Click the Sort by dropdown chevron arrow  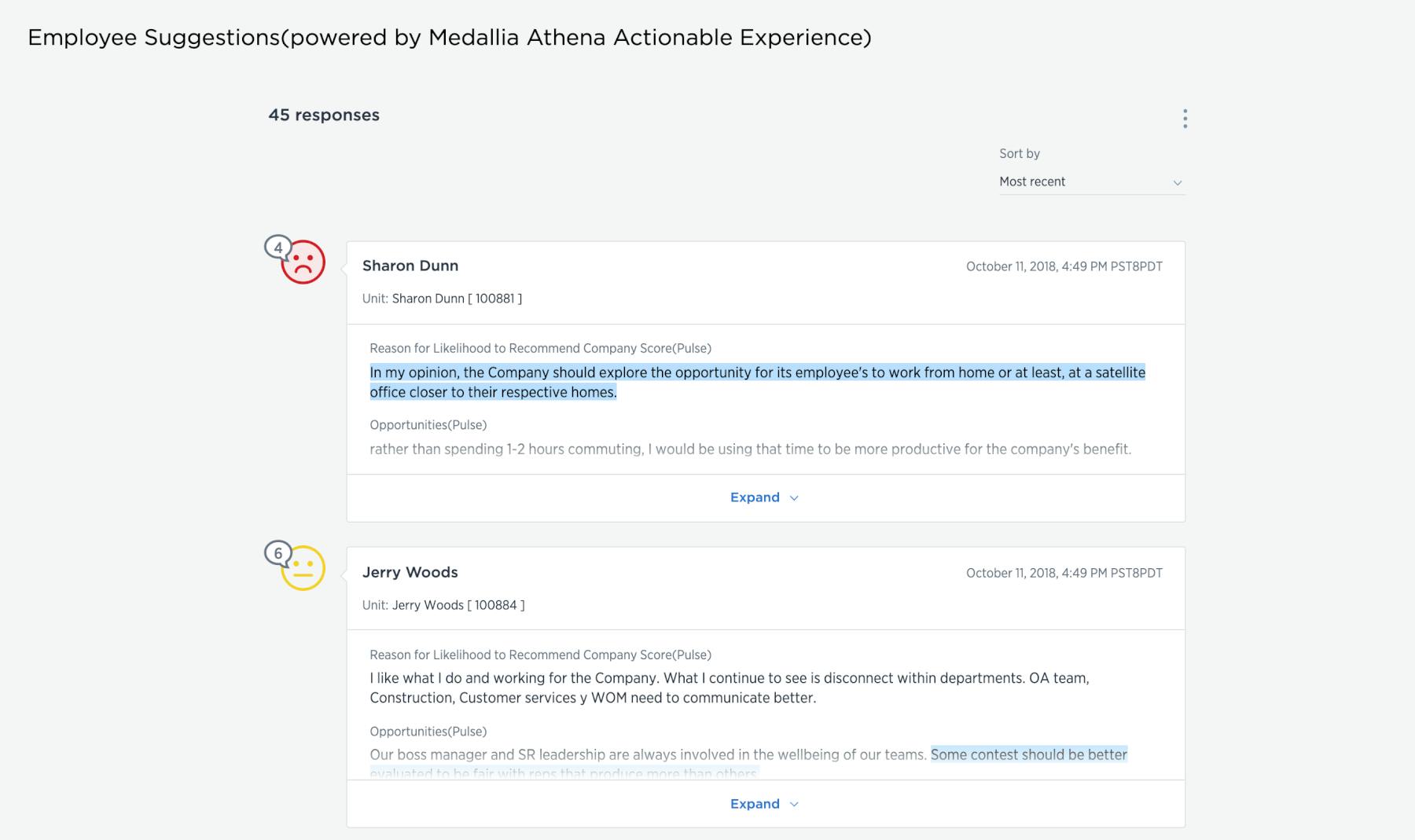tap(1177, 182)
